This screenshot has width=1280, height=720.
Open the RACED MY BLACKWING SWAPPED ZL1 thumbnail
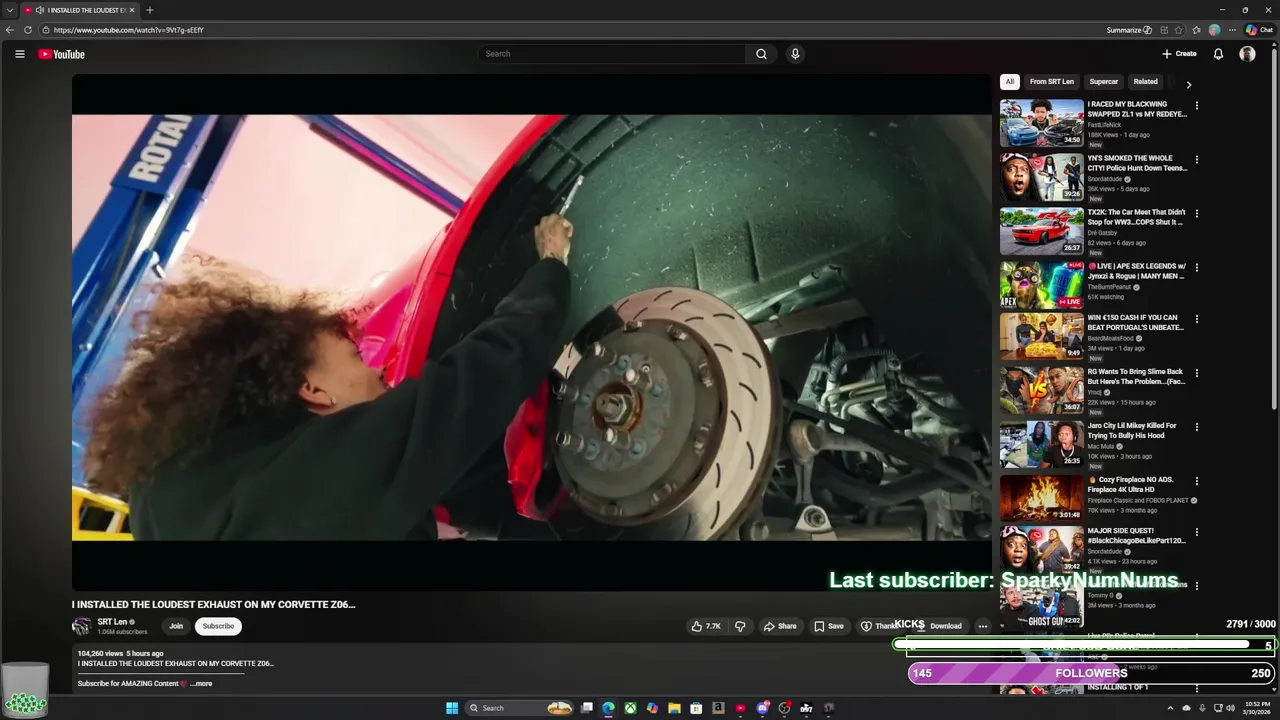pos(1041,122)
